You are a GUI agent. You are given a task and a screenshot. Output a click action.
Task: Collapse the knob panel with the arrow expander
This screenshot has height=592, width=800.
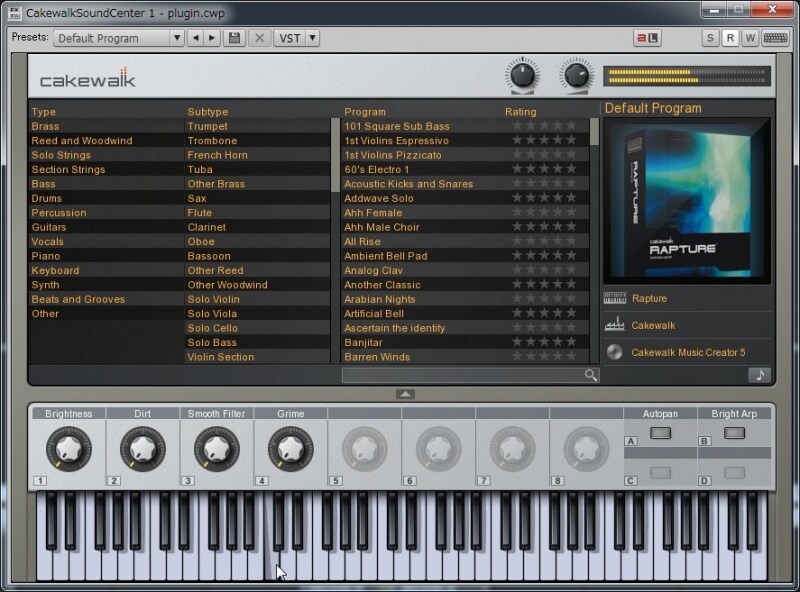tap(404, 394)
